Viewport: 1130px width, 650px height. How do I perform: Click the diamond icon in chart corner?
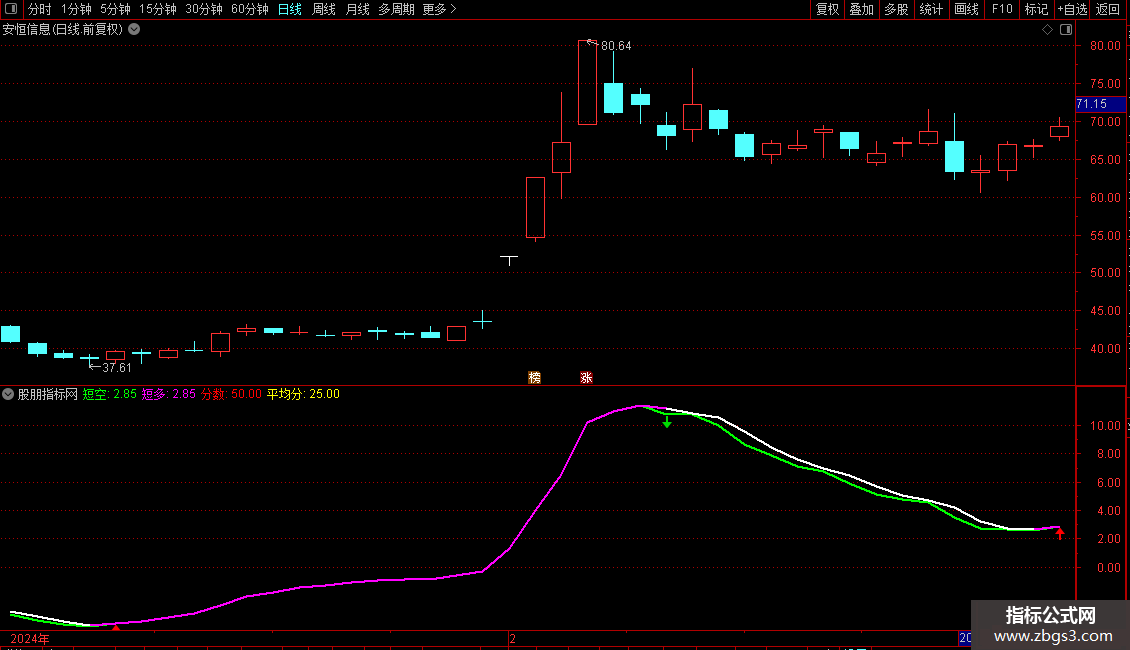pos(1048,30)
